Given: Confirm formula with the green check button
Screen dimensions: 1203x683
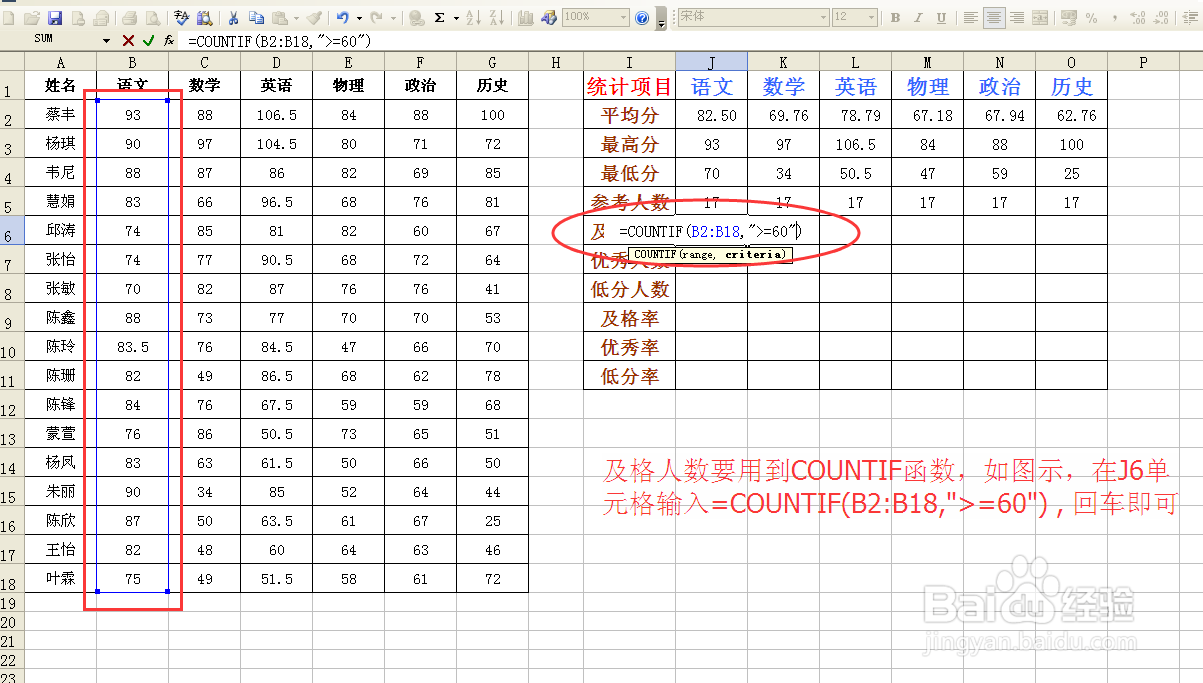Looking at the screenshot, I should point(148,40).
